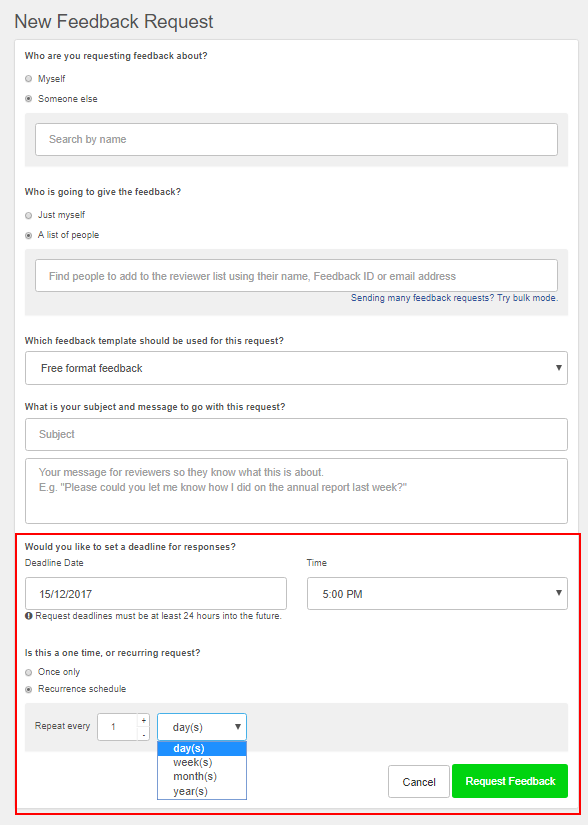Decrement the Repeat every value with minus
This screenshot has width=588, height=825.
(x=144, y=734)
